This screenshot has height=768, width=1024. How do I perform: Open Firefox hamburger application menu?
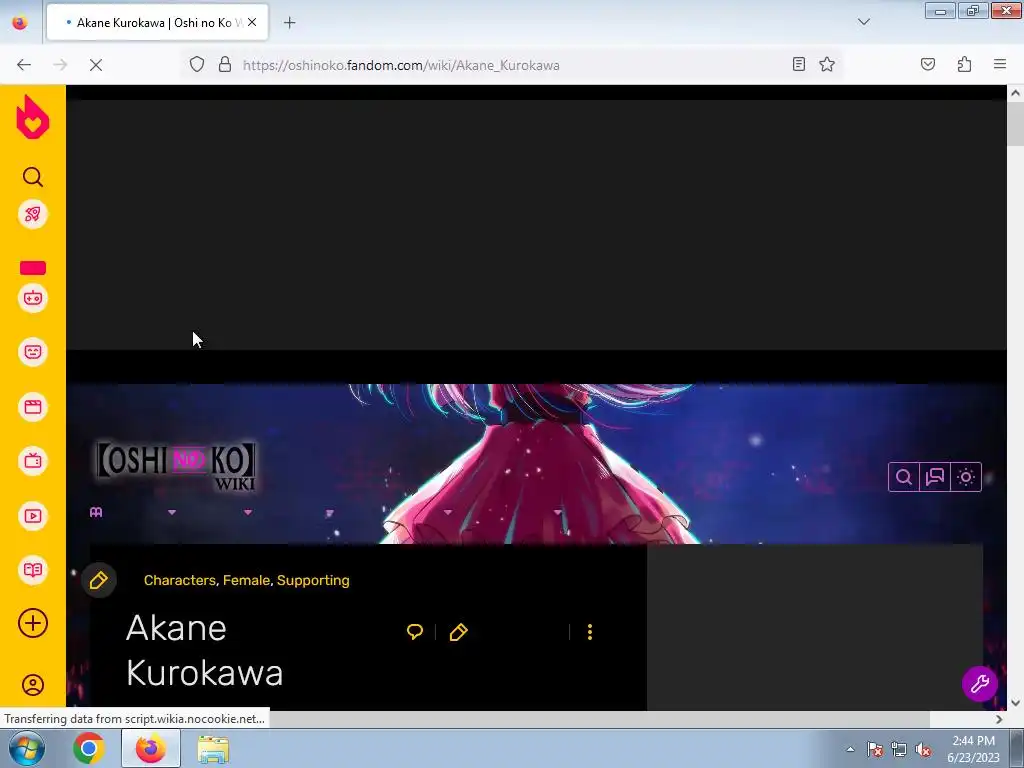(1000, 64)
